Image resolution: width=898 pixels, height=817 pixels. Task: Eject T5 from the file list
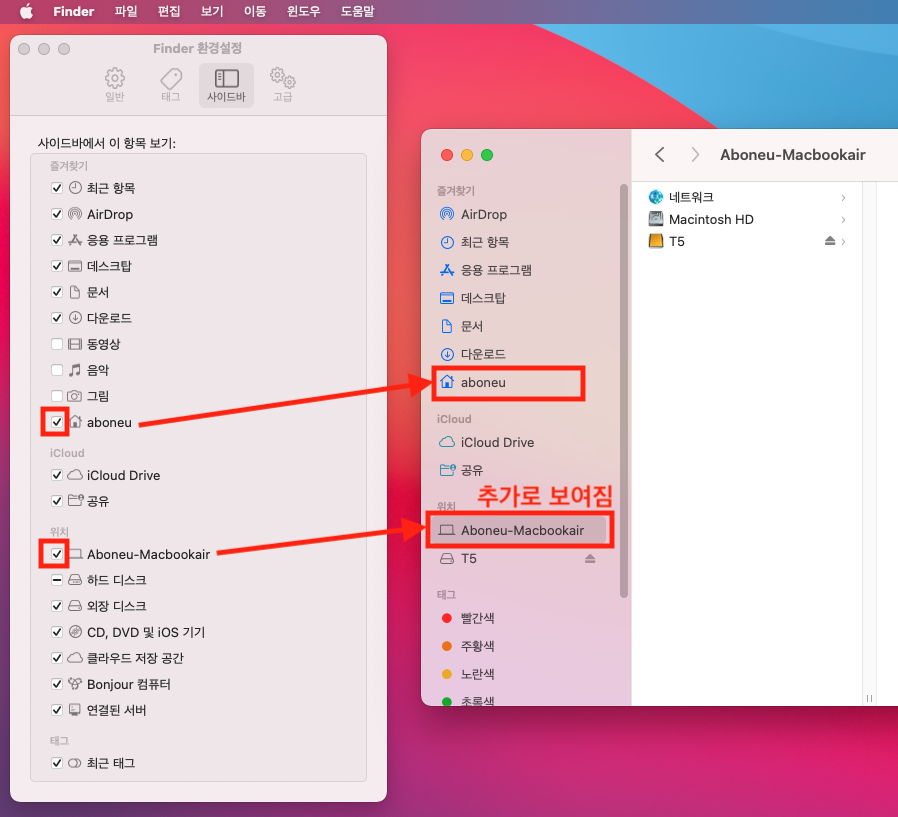(829, 241)
